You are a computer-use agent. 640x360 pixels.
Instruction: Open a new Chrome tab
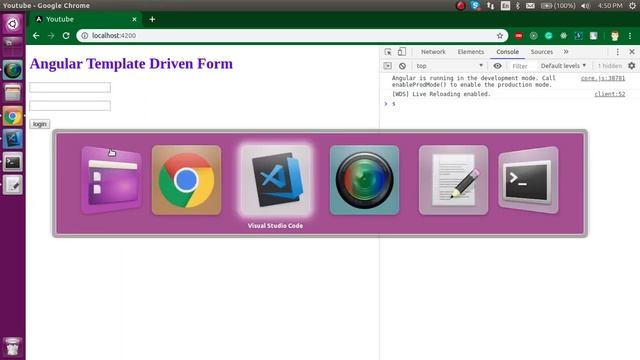click(x=152, y=19)
